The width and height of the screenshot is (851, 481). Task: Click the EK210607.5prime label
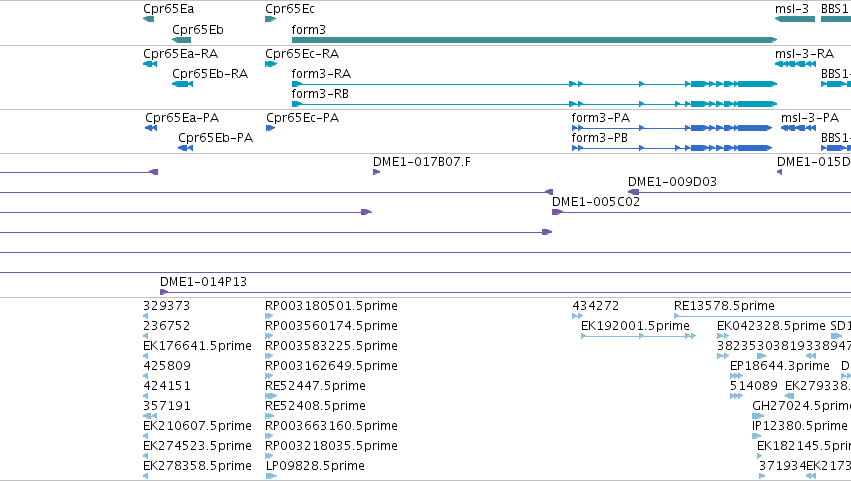(x=198, y=426)
